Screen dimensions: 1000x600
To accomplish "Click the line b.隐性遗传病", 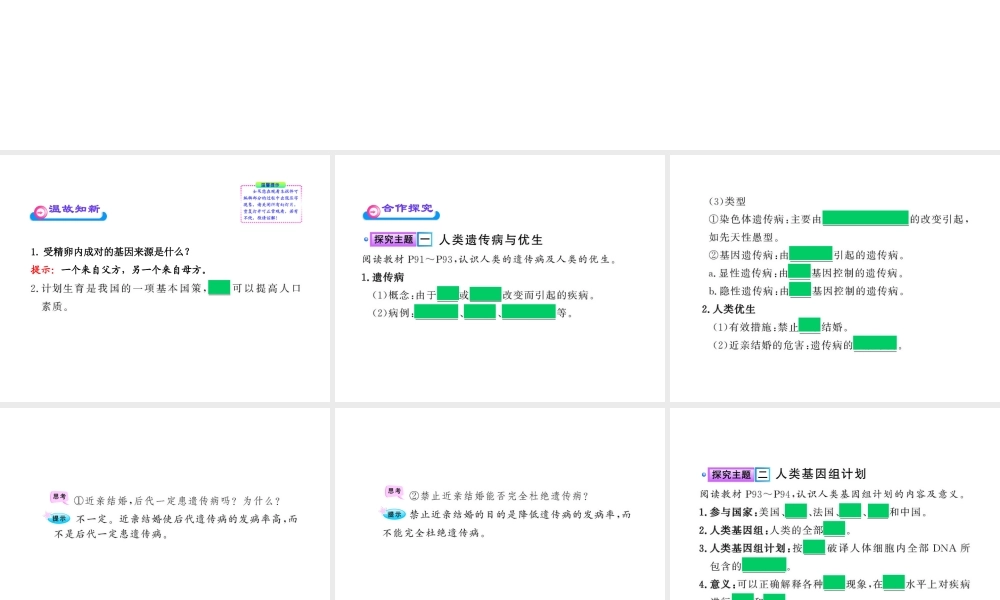I will coord(807,290).
